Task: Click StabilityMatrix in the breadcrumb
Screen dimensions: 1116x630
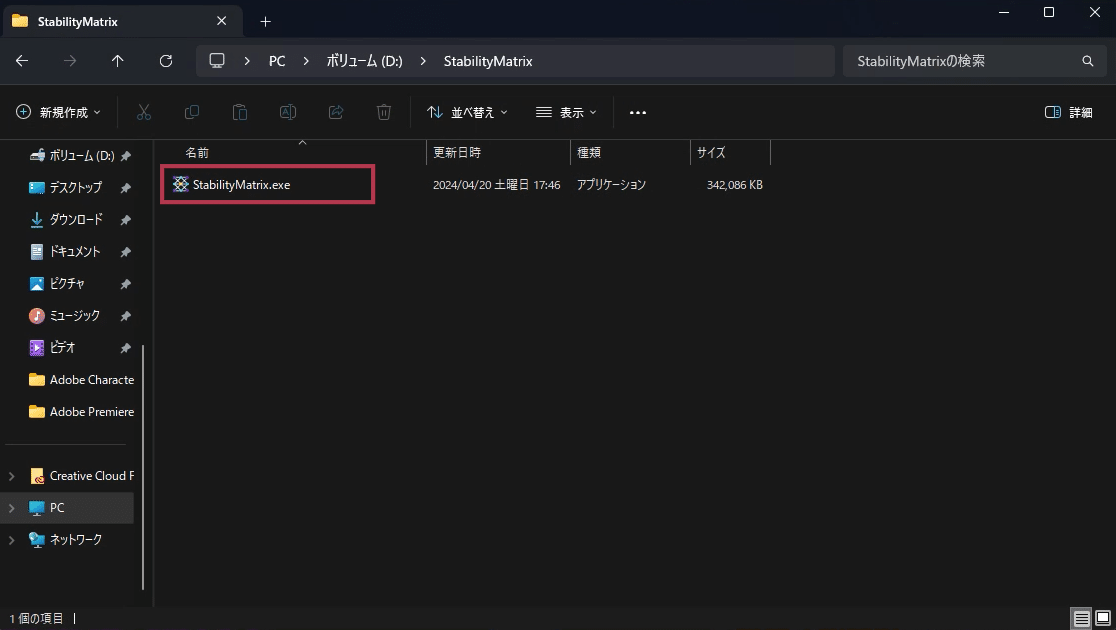Action: coord(488,61)
